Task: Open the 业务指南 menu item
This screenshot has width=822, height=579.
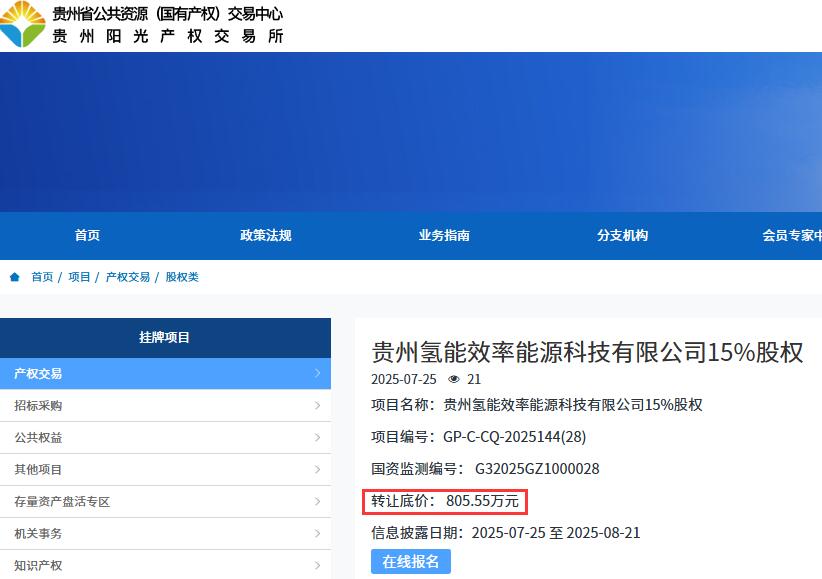Action: point(444,236)
